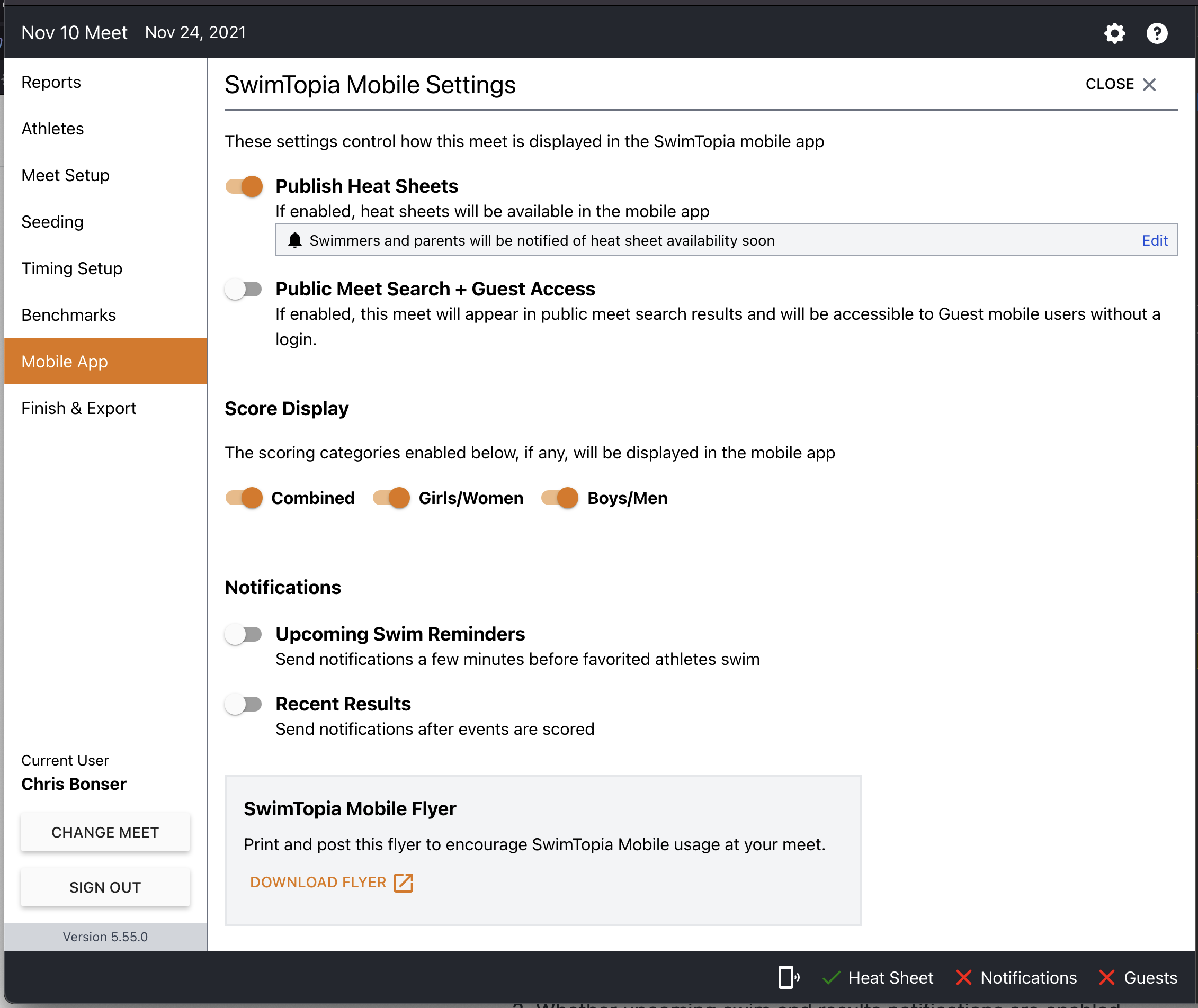Click Edit on heat sheet notification
The height and width of the screenshot is (1008, 1198).
(x=1155, y=240)
